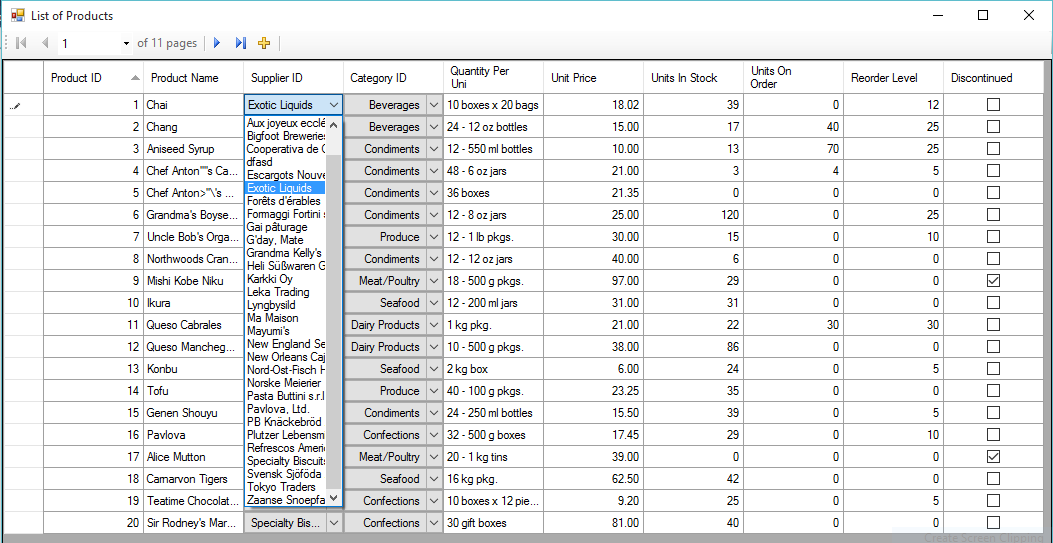Toggle Discontinued checkbox for Sir Rodney's row
The image size is (1053, 543).
click(993, 522)
